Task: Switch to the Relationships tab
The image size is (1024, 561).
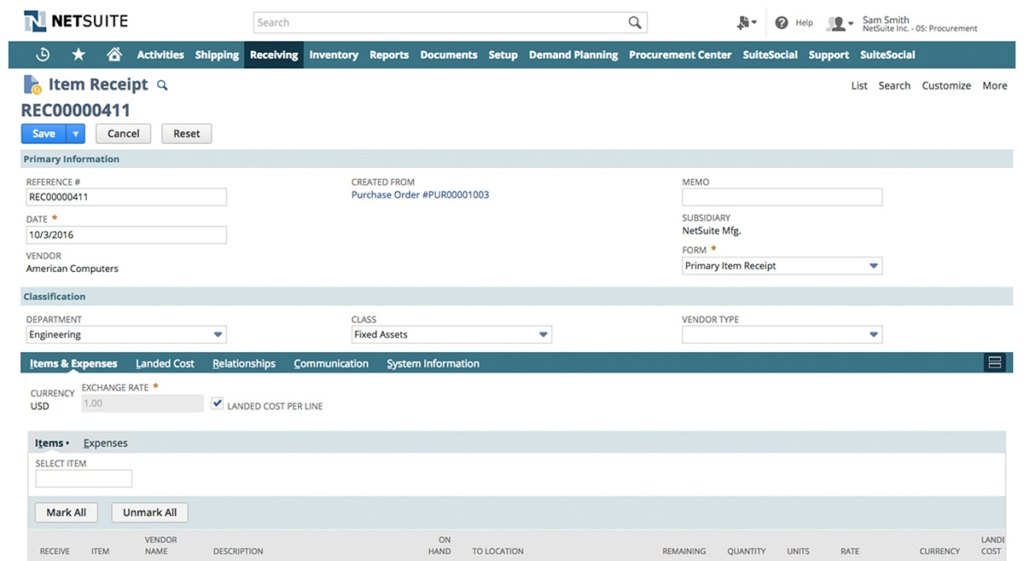Action: pyautogui.click(x=244, y=363)
